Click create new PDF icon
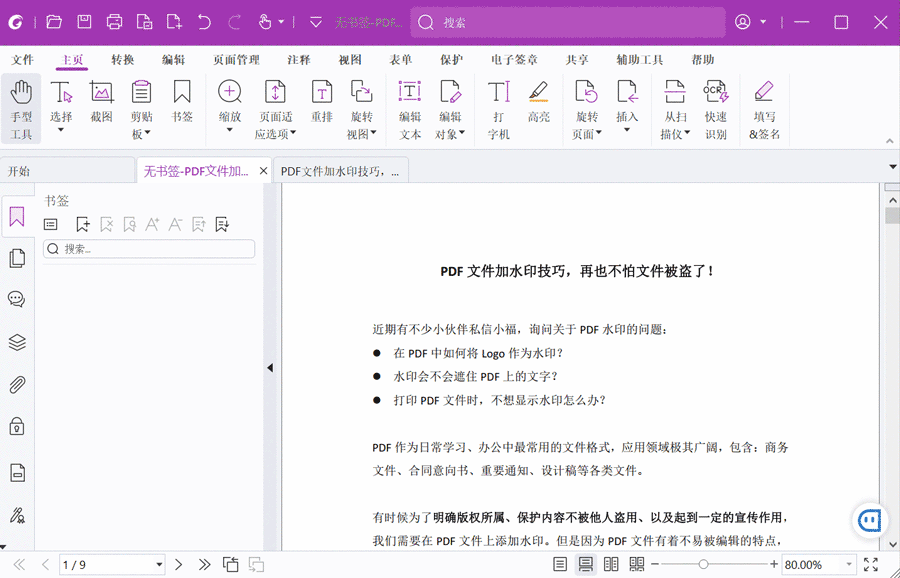This screenshot has width=900, height=578. [x=174, y=22]
